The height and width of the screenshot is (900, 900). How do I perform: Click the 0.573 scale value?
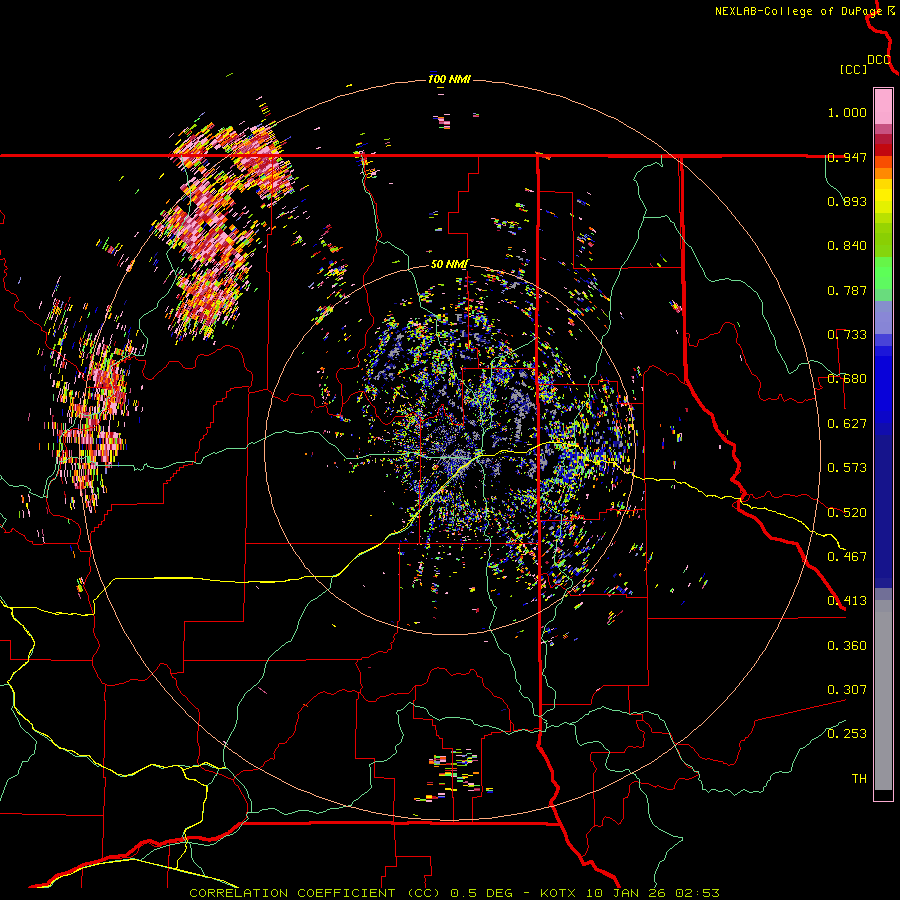[x=847, y=468]
